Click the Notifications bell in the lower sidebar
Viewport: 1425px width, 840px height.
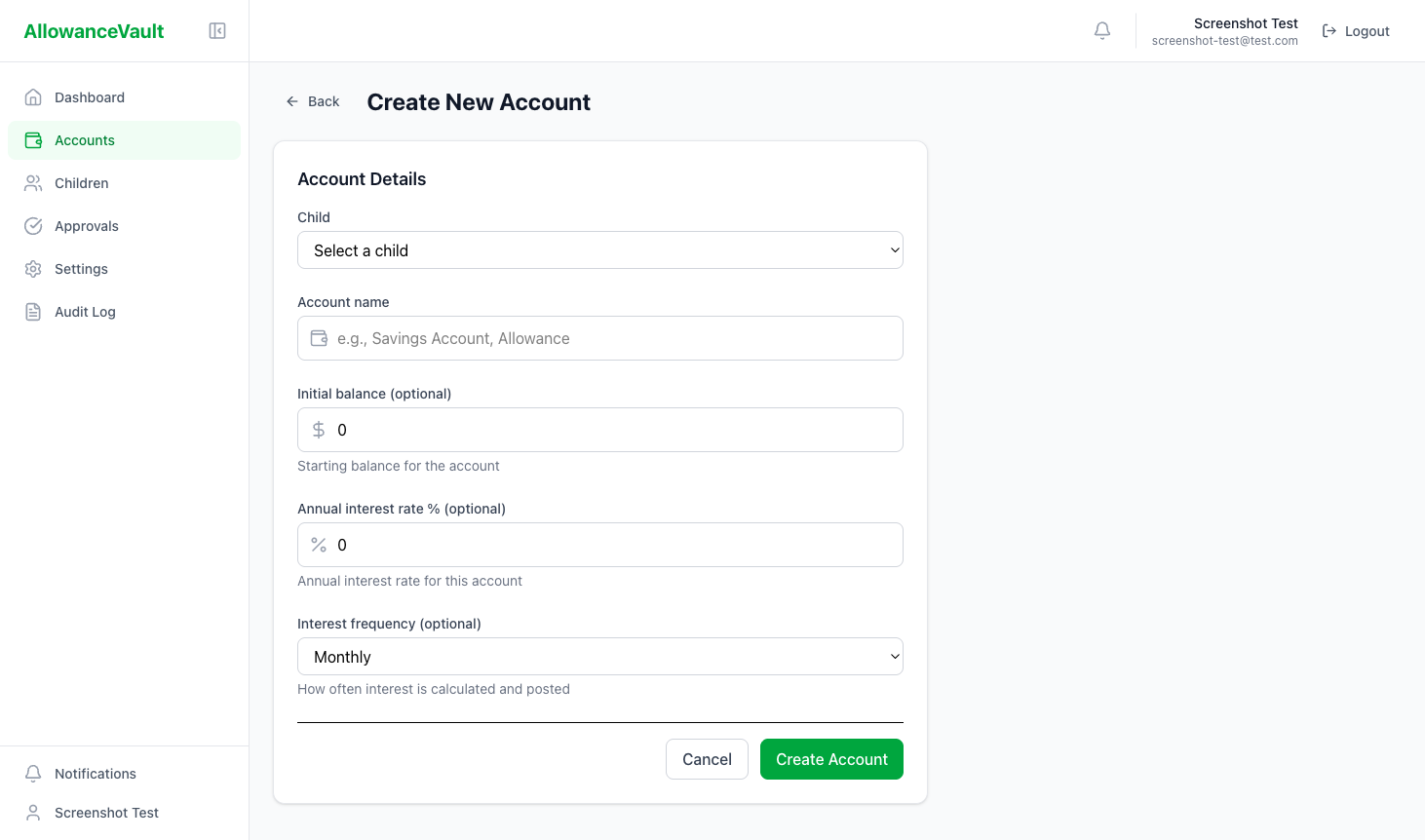(x=33, y=774)
